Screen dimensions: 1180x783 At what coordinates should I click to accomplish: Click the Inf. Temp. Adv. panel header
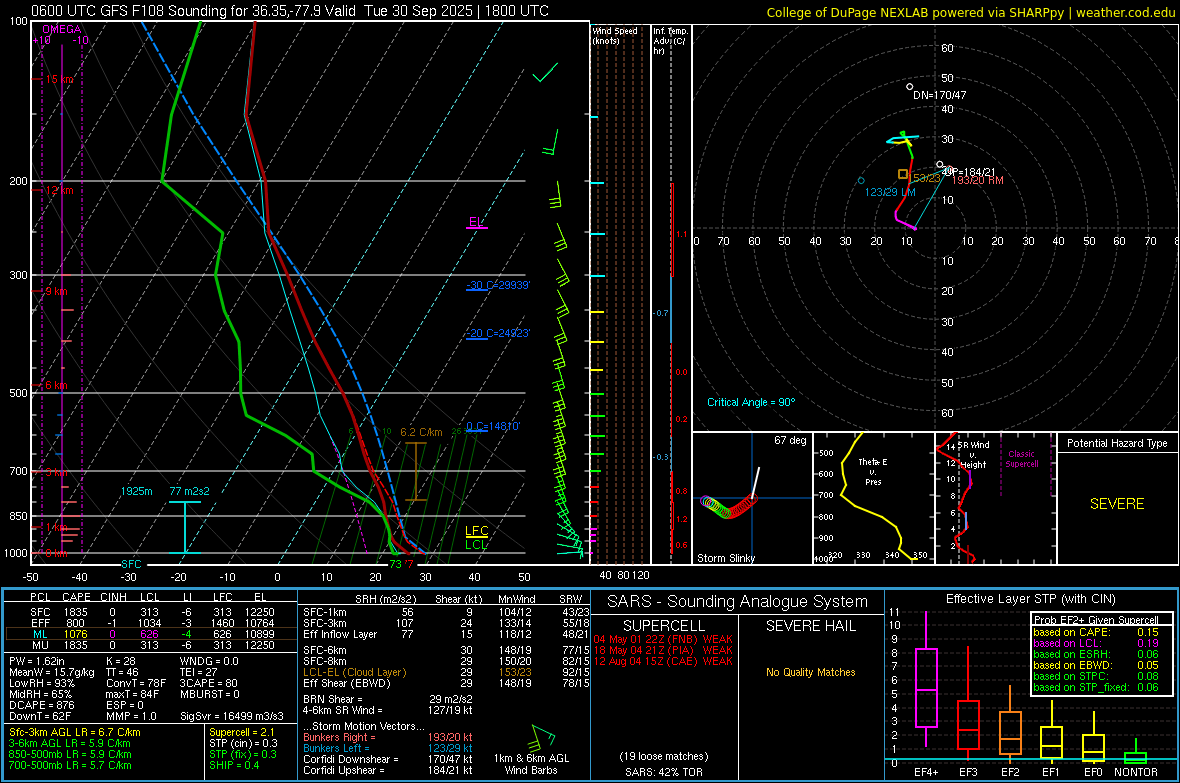click(x=670, y=41)
